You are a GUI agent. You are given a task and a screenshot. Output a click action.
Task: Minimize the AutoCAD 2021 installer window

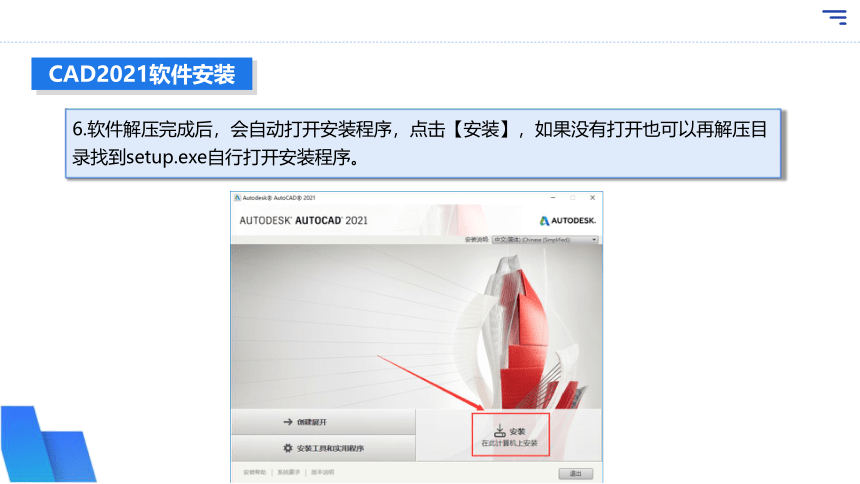pos(553,198)
